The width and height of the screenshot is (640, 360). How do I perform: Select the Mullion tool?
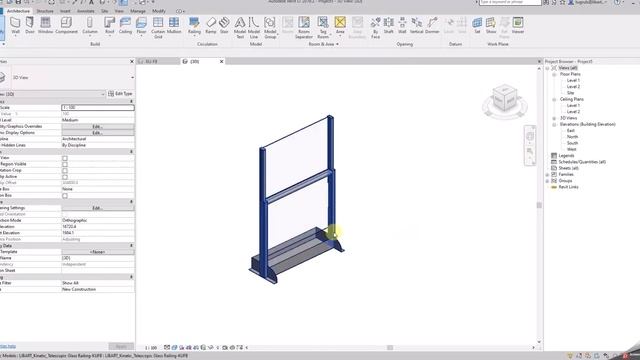(x=174, y=25)
